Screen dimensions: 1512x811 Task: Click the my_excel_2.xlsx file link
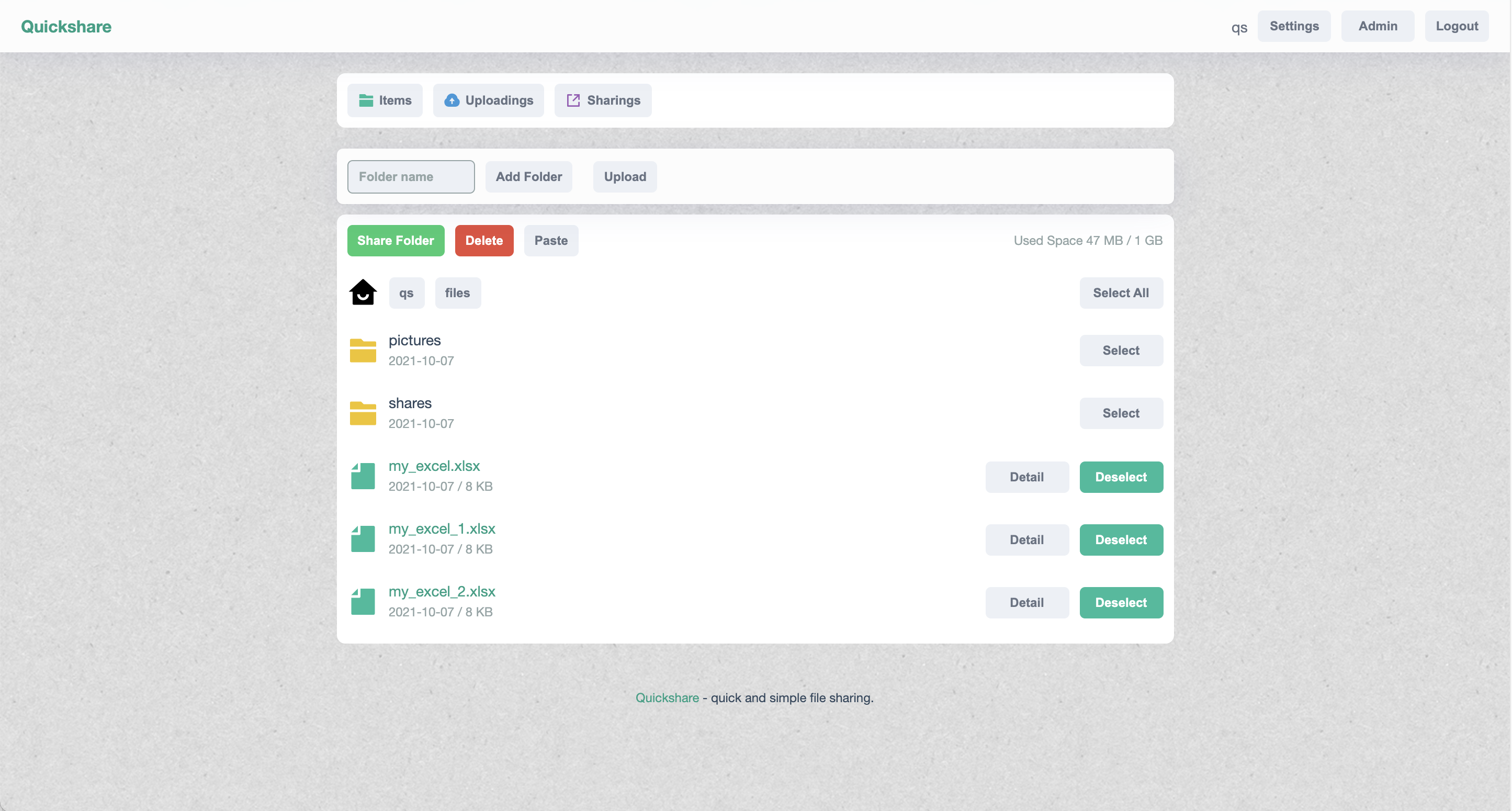tap(442, 592)
